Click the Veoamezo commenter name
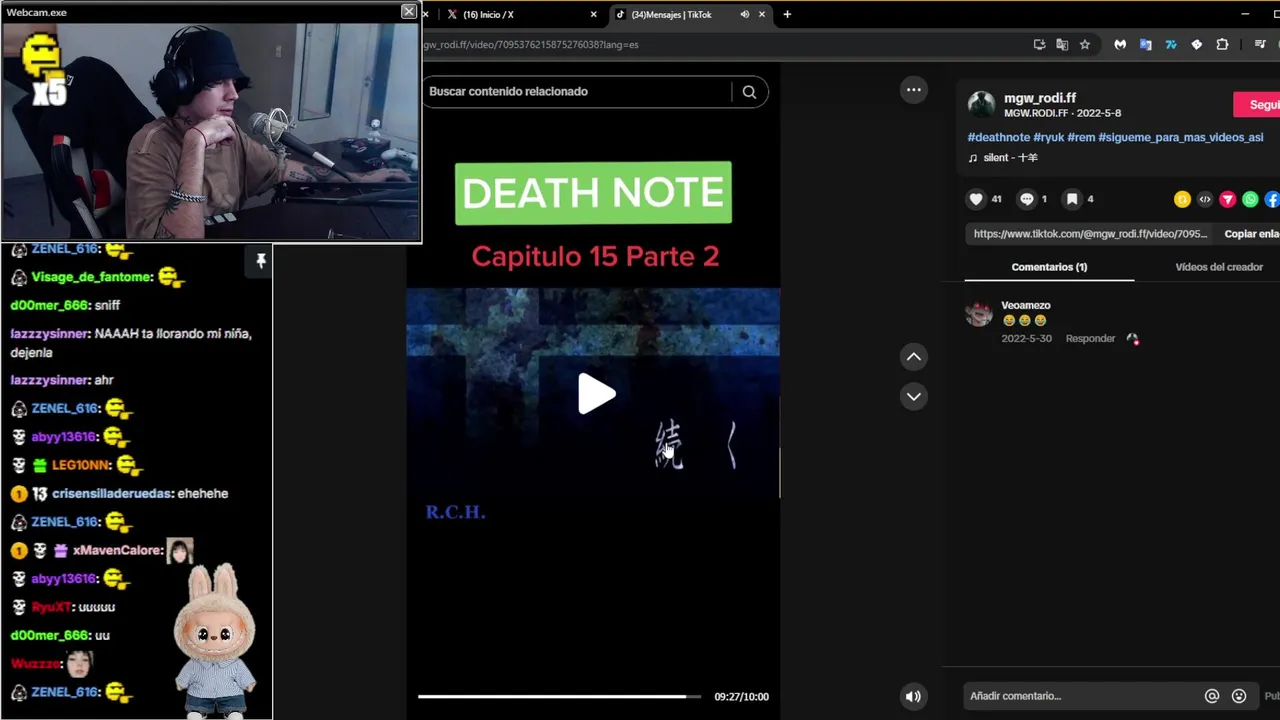 [1026, 305]
